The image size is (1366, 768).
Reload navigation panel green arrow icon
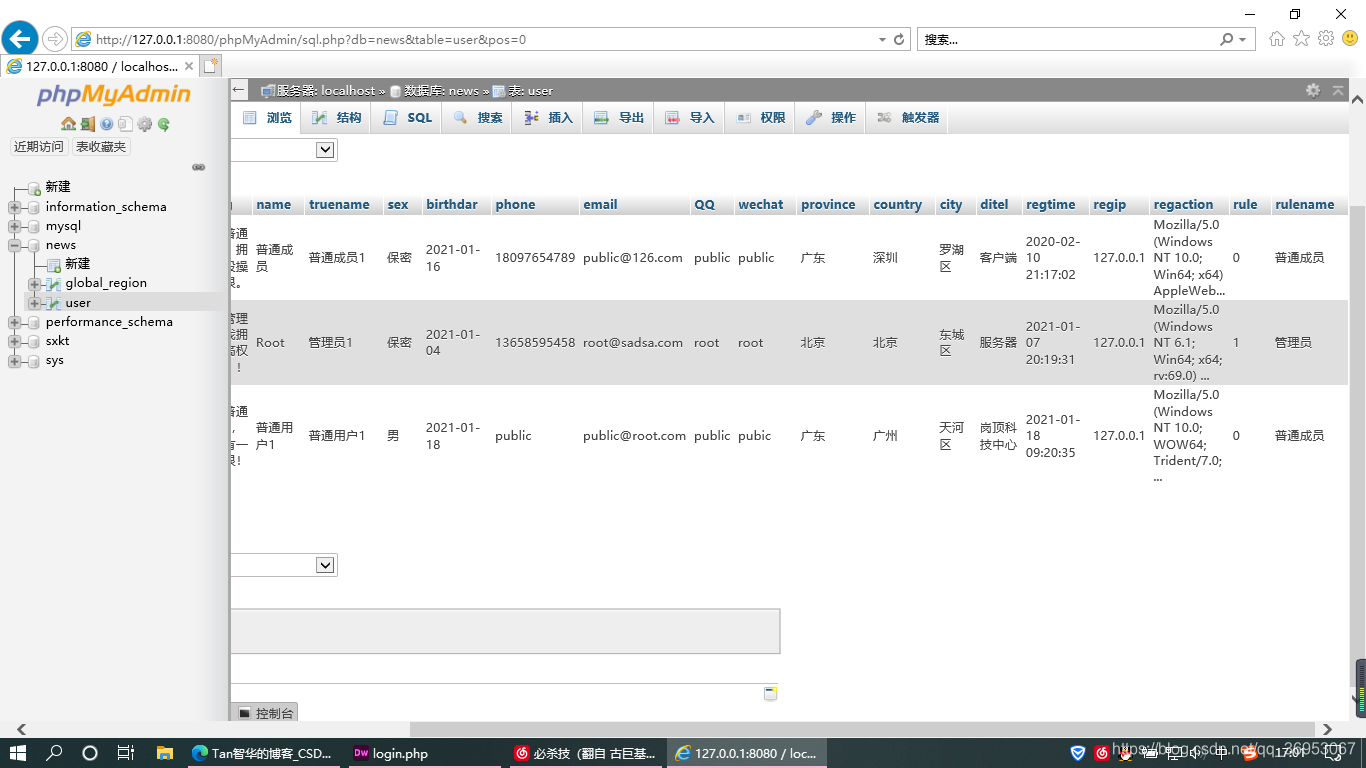pos(164,124)
